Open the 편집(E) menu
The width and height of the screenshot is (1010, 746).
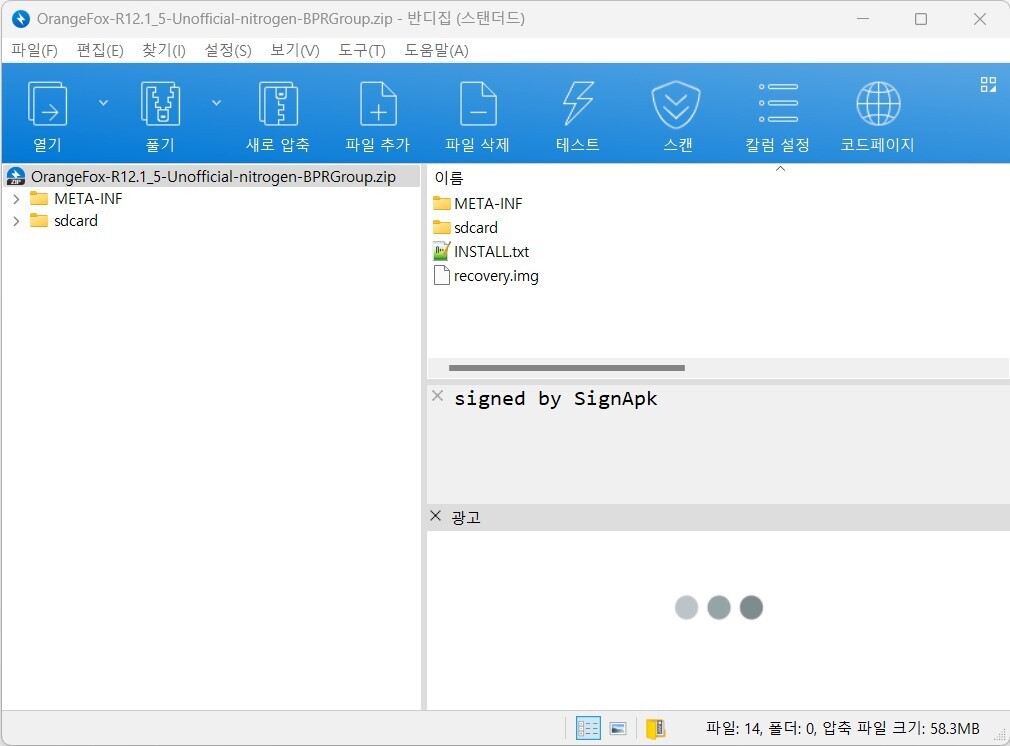pos(100,50)
